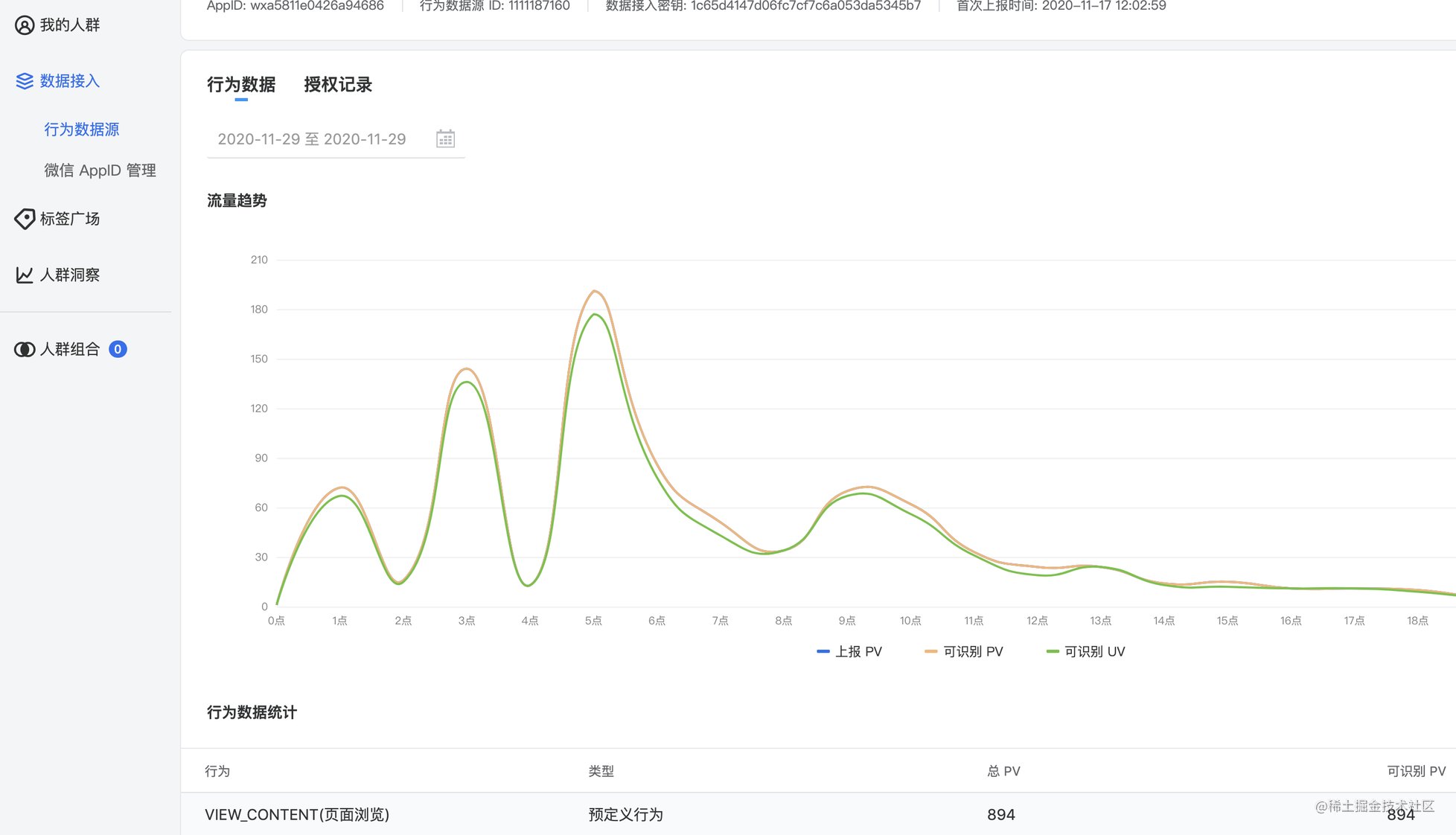Click the 3点 label on chart axis

(467, 621)
